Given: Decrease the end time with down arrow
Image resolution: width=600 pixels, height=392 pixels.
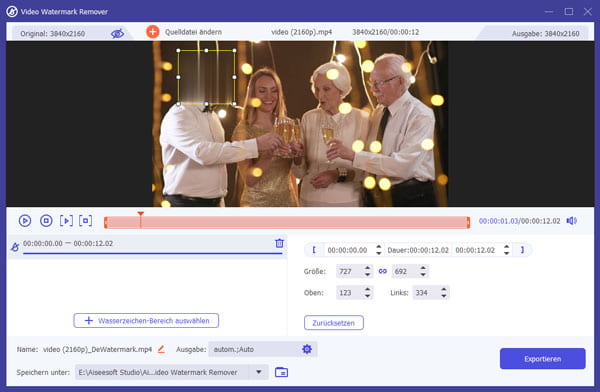Looking at the screenshot, I should (x=507, y=253).
